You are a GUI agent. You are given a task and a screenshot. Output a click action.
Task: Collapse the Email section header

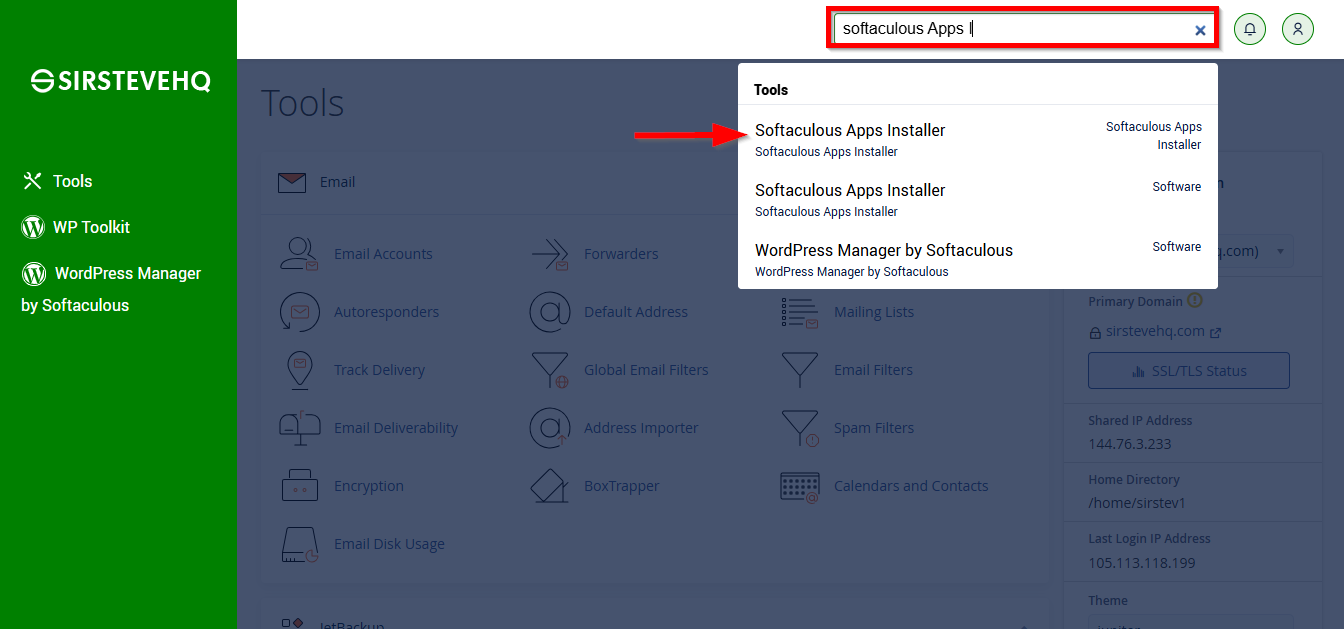click(655, 182)
